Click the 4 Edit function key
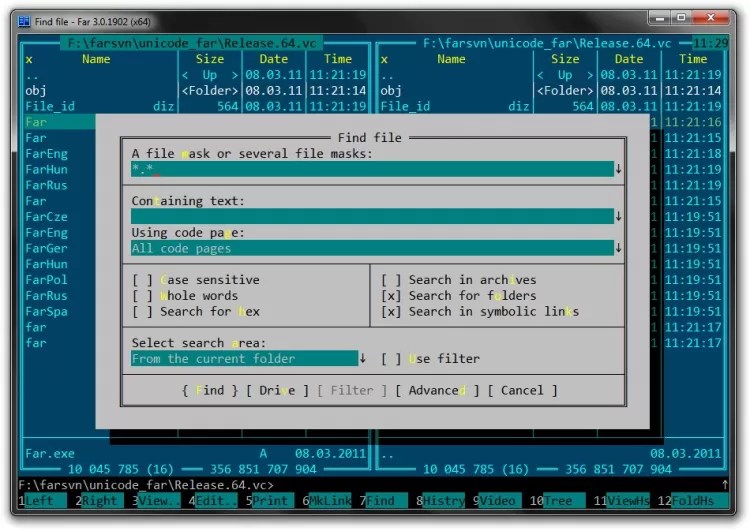This screenshot has width=750, height=531. pos(213,500)
